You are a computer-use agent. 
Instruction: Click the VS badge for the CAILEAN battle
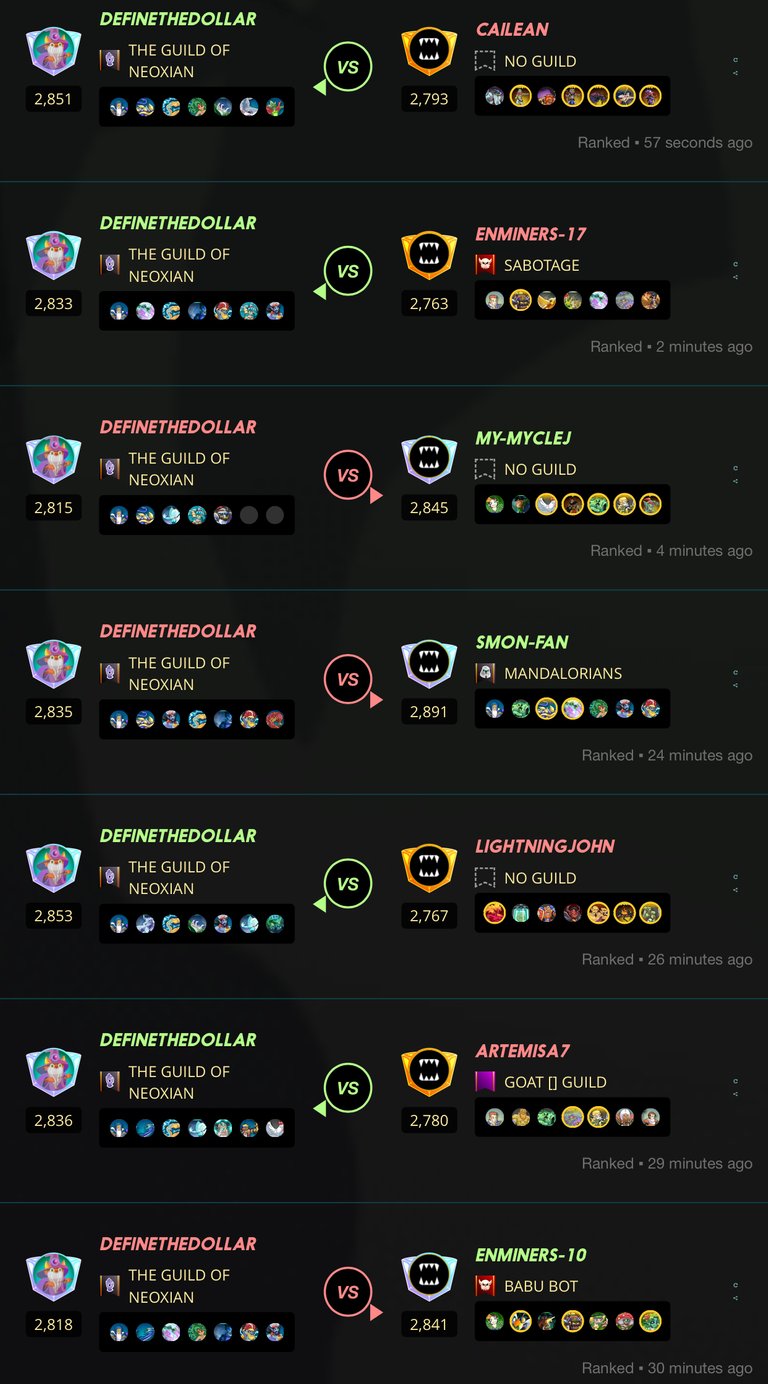347,68
